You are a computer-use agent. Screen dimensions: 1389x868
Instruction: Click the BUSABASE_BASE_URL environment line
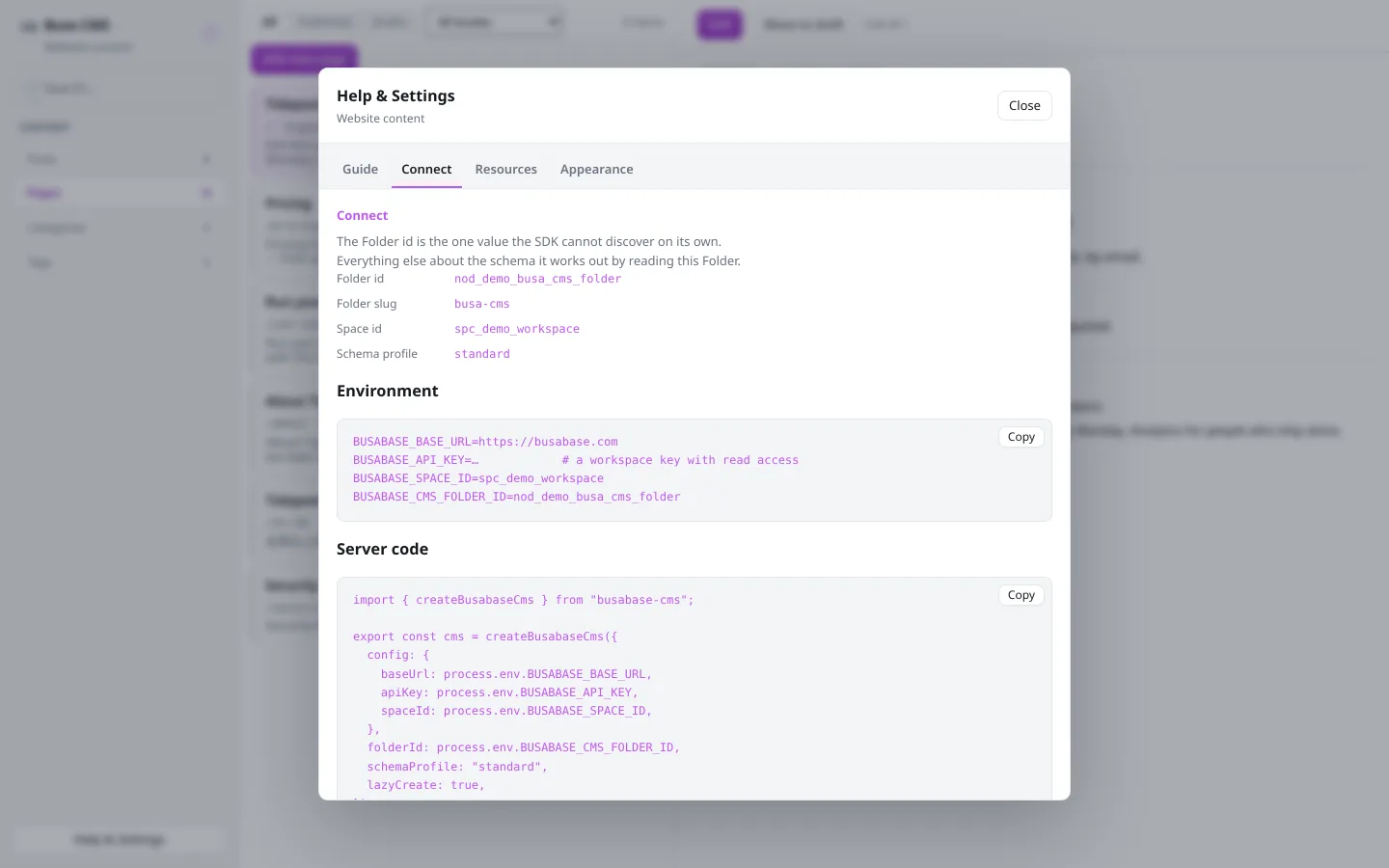(x=485, y=442)
